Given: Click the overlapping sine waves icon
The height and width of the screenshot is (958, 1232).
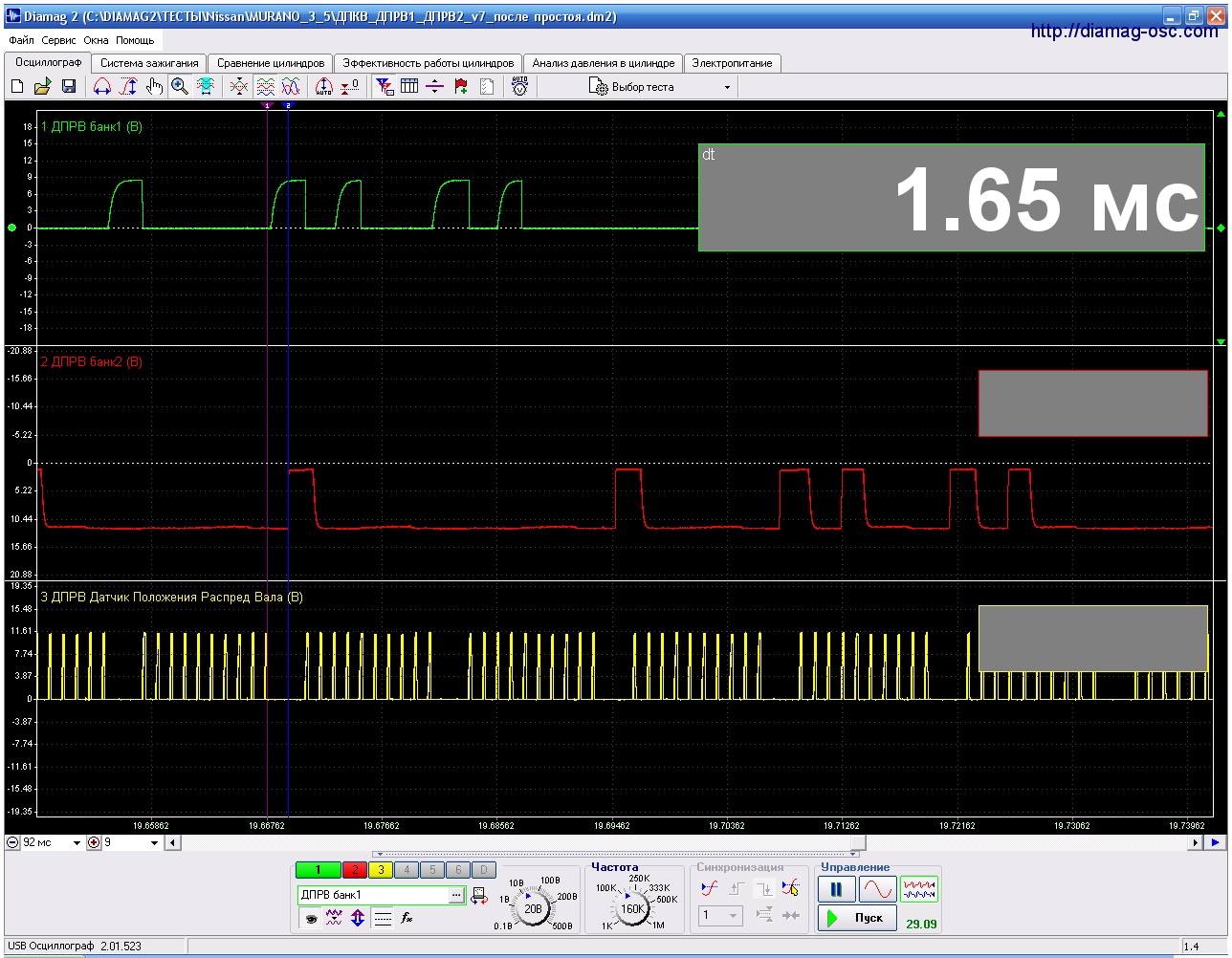Looking at the screenshot, I should click(x=291, y=87).
